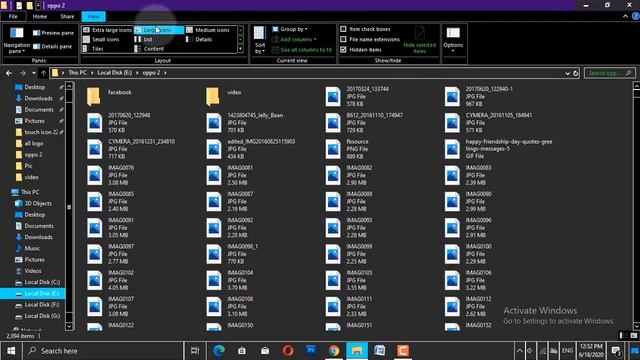The width and height of the screenshot is (640, 360).
Task: Click taskbar Search here box
Action: [104, 351]
